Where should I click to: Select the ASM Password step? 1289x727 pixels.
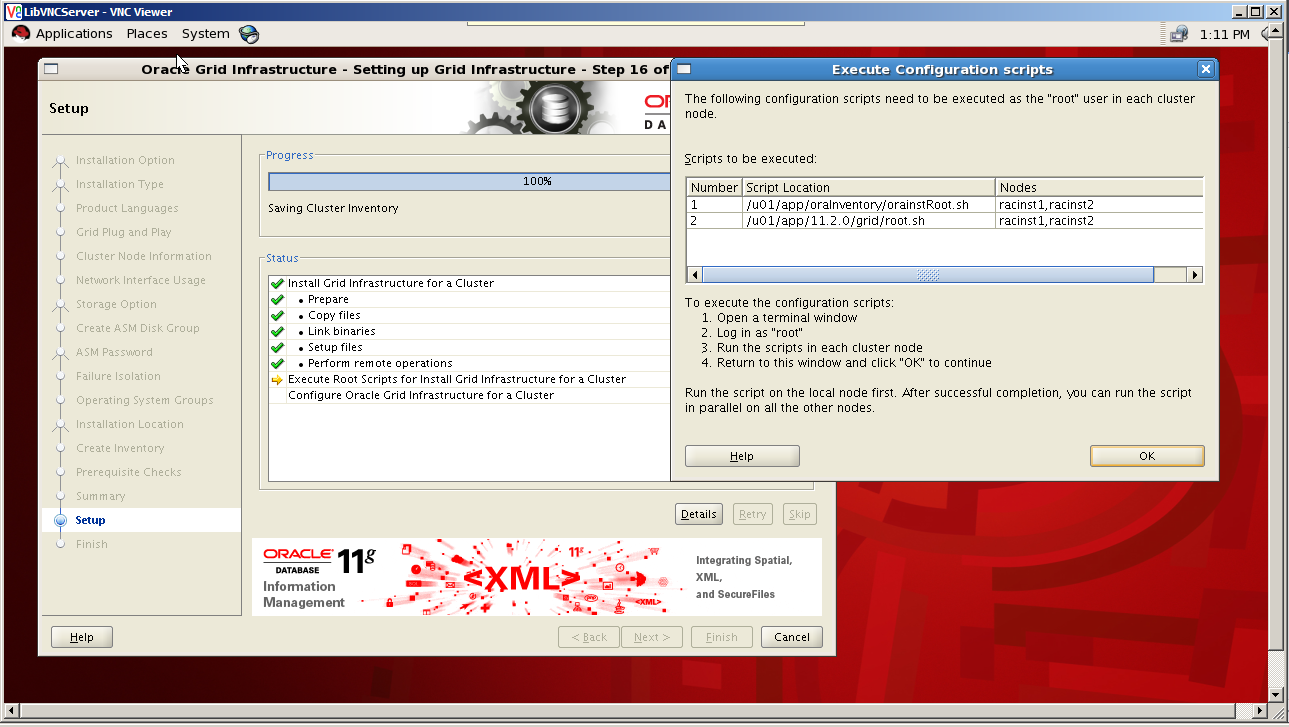point(114,352)
